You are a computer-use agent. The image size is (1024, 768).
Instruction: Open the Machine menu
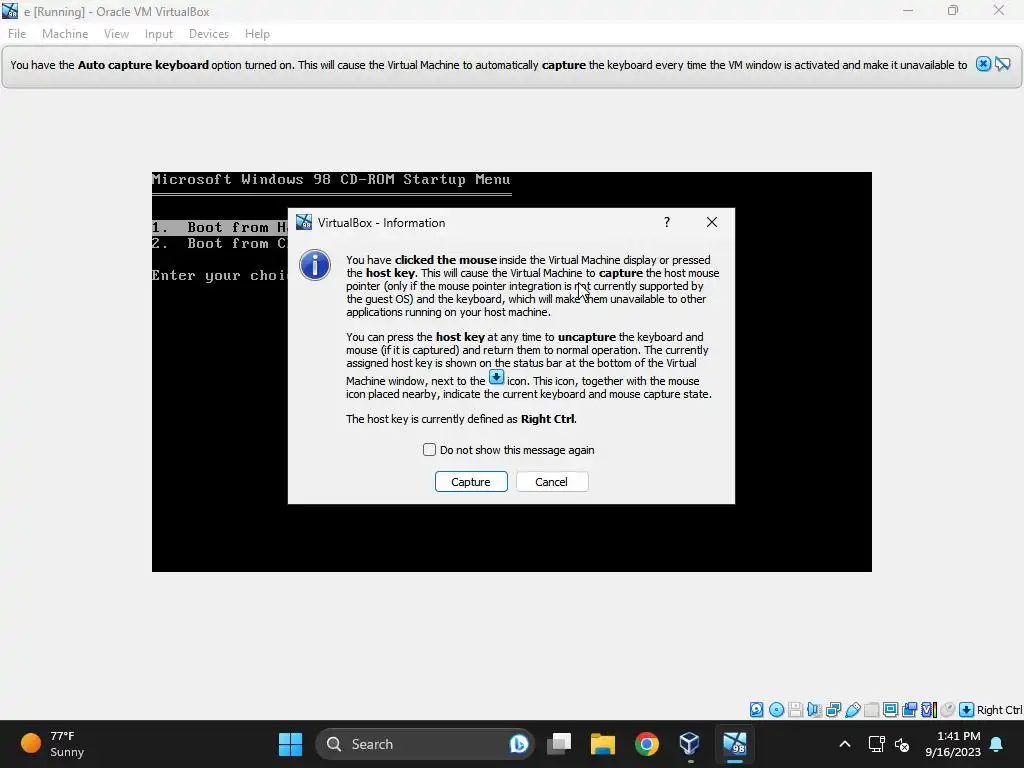65,34
